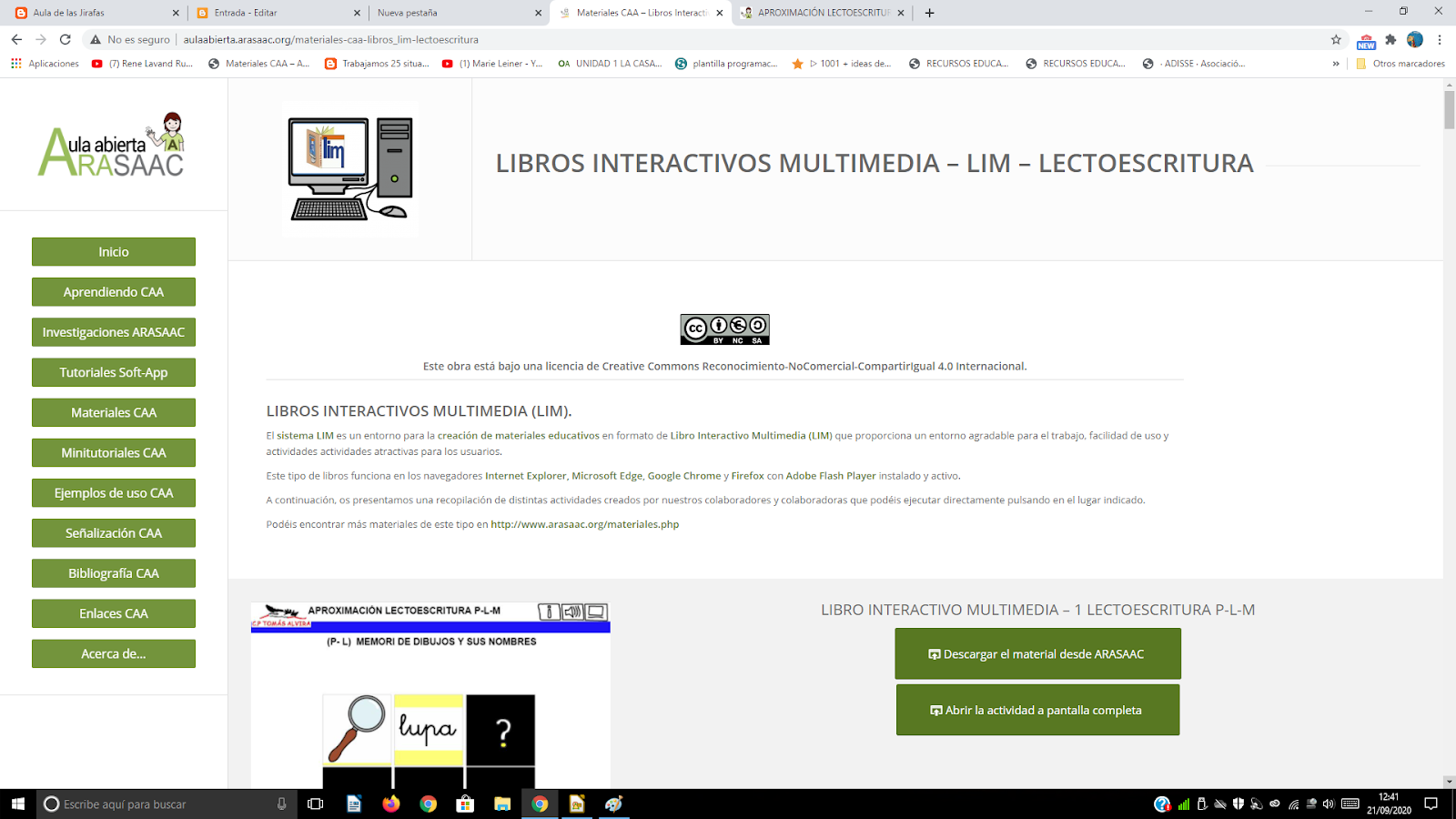1456x819 pixels.
Task: Go back using browser back arrow
Action: (x=16, y=39)
